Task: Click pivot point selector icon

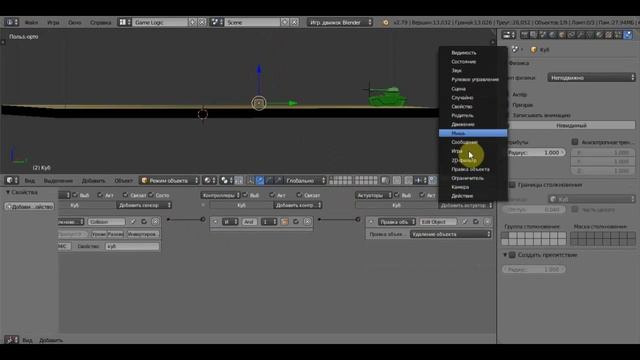Action: pyautogui.click(x=226, y=180)
